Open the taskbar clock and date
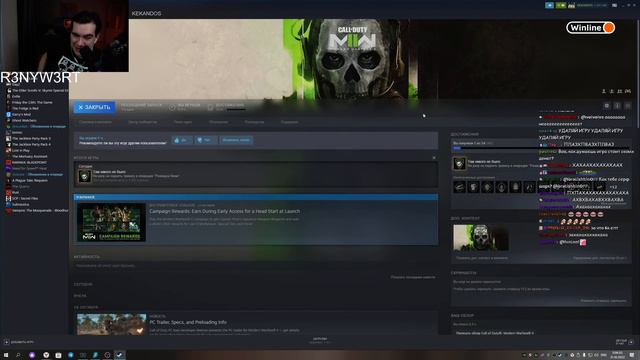This screenshot has height=360, width=640. click(617, 355)
